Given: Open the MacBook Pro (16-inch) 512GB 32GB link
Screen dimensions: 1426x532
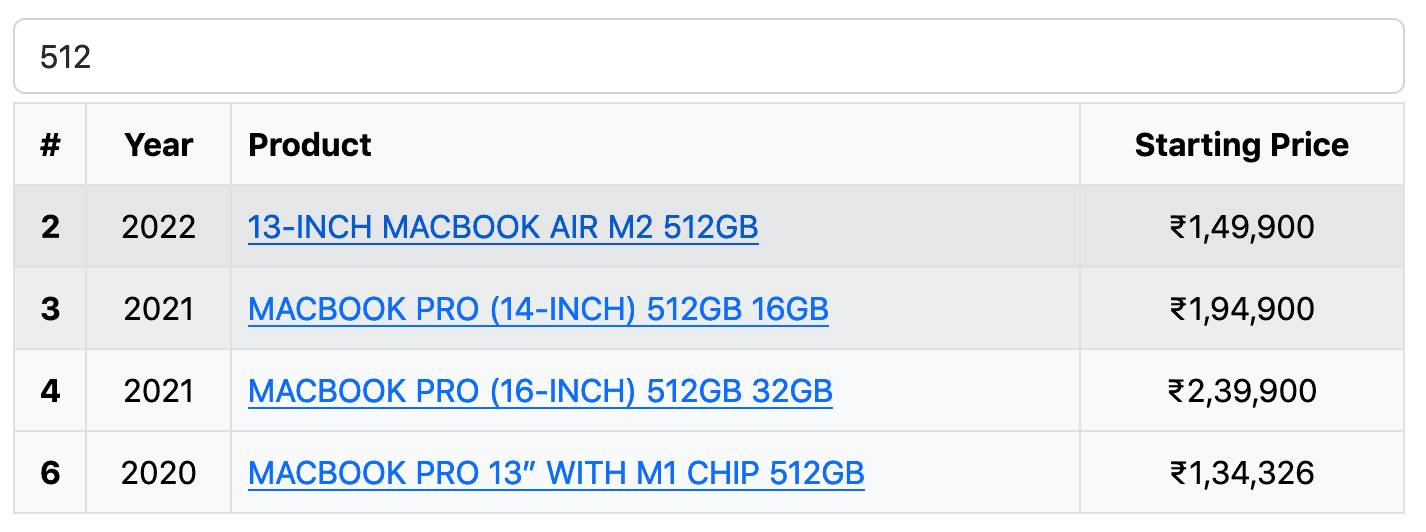Looking at the screenshot, I should (540, 391).
